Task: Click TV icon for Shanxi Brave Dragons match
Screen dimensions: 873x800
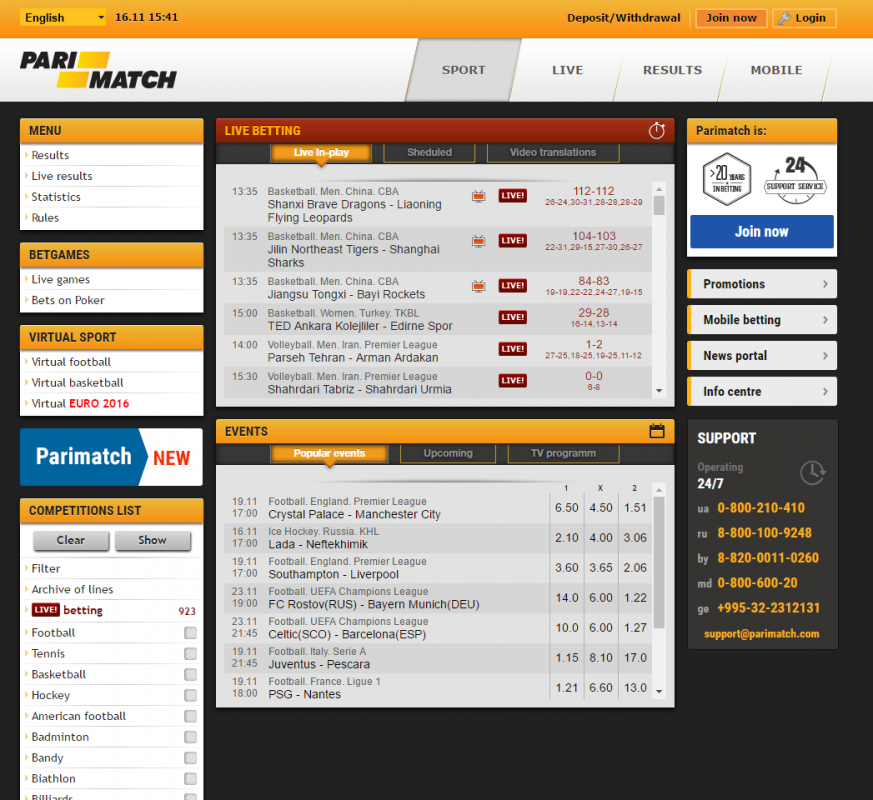Action: click(x=478, y=196)
